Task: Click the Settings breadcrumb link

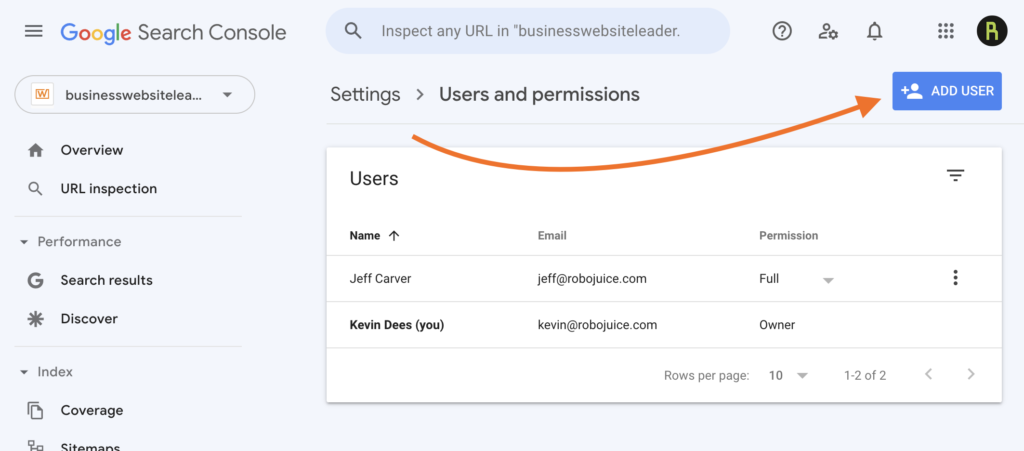Action: coord(365,95)
